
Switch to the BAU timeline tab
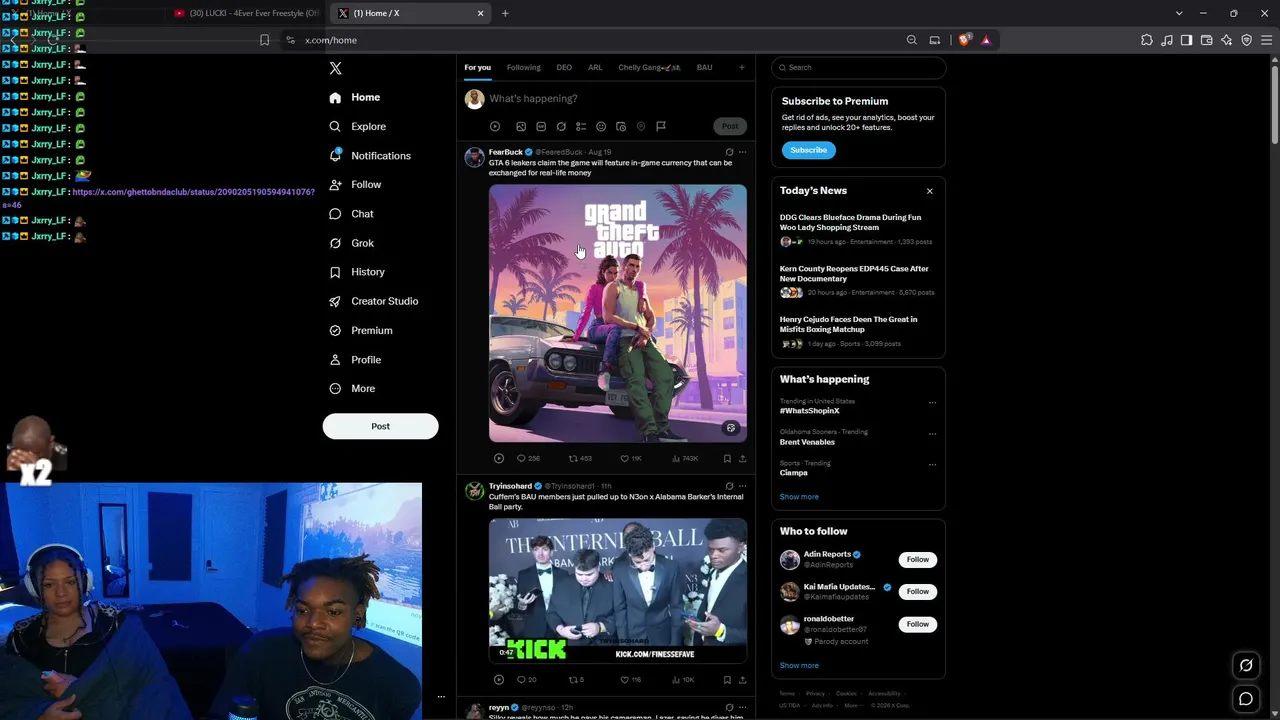coord(705,68)
